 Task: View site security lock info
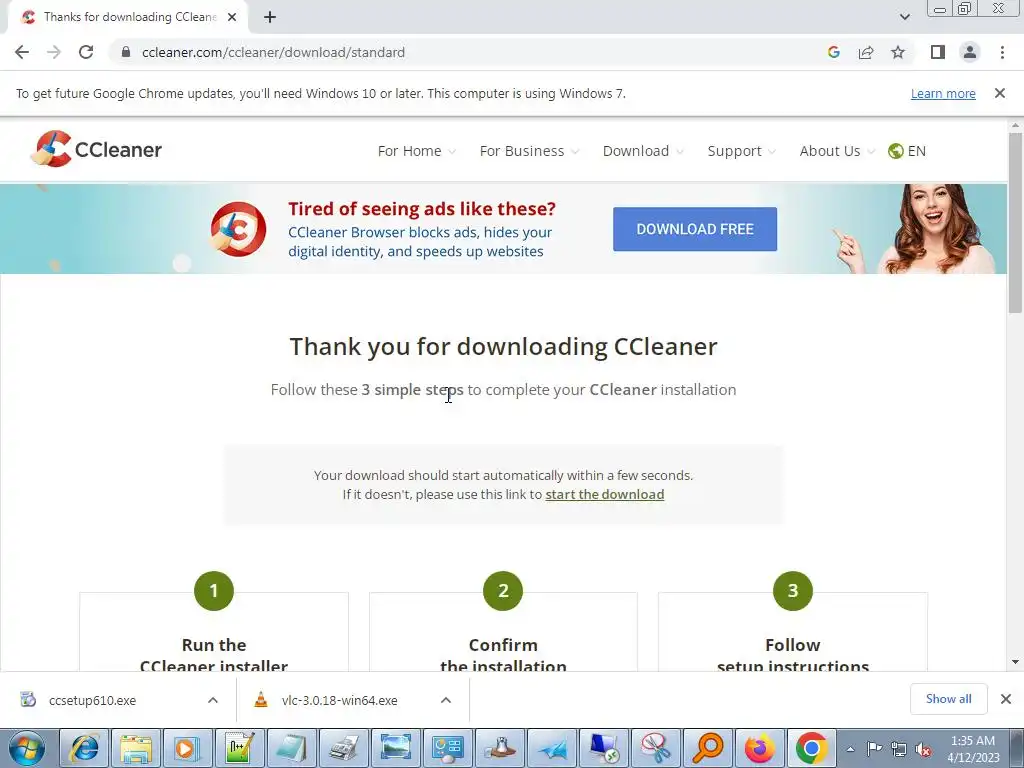point(126,52)
